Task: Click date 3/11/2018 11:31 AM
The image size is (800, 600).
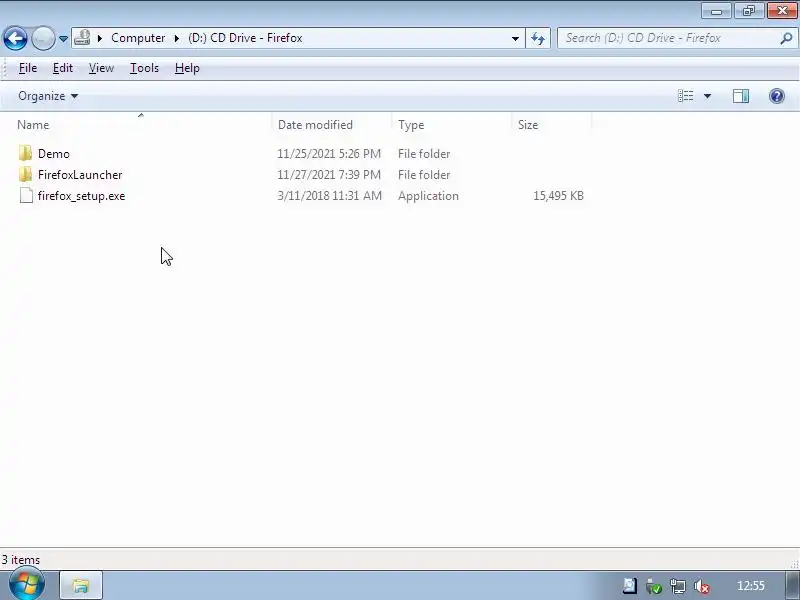Action: (x=330, y=196)
